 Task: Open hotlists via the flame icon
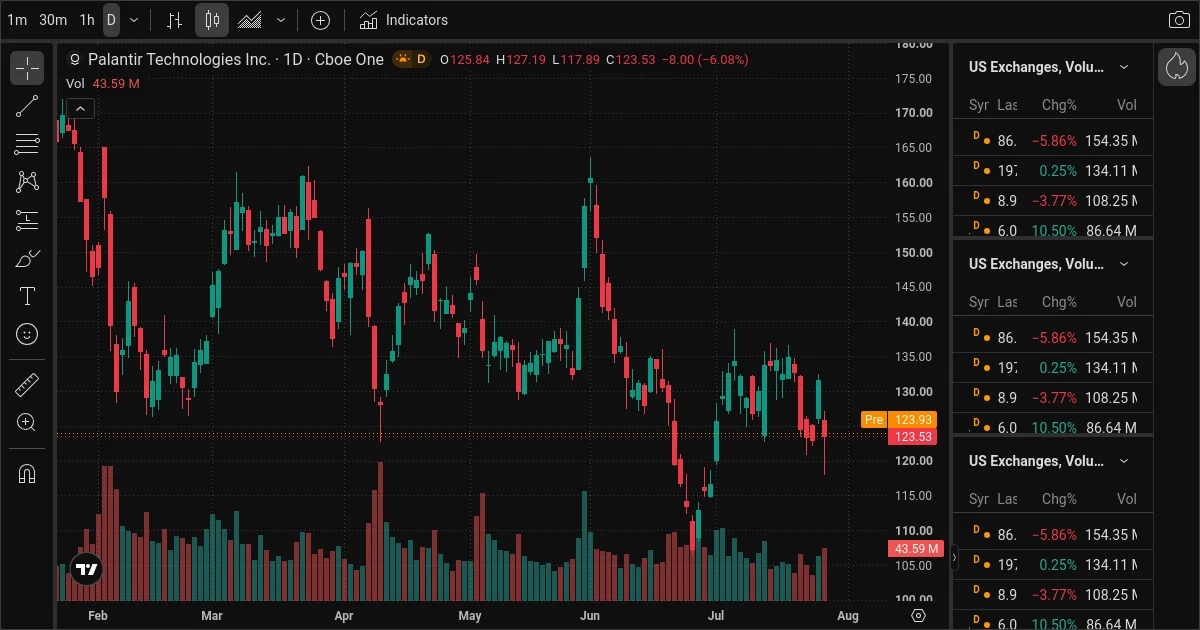point(1177,67)
